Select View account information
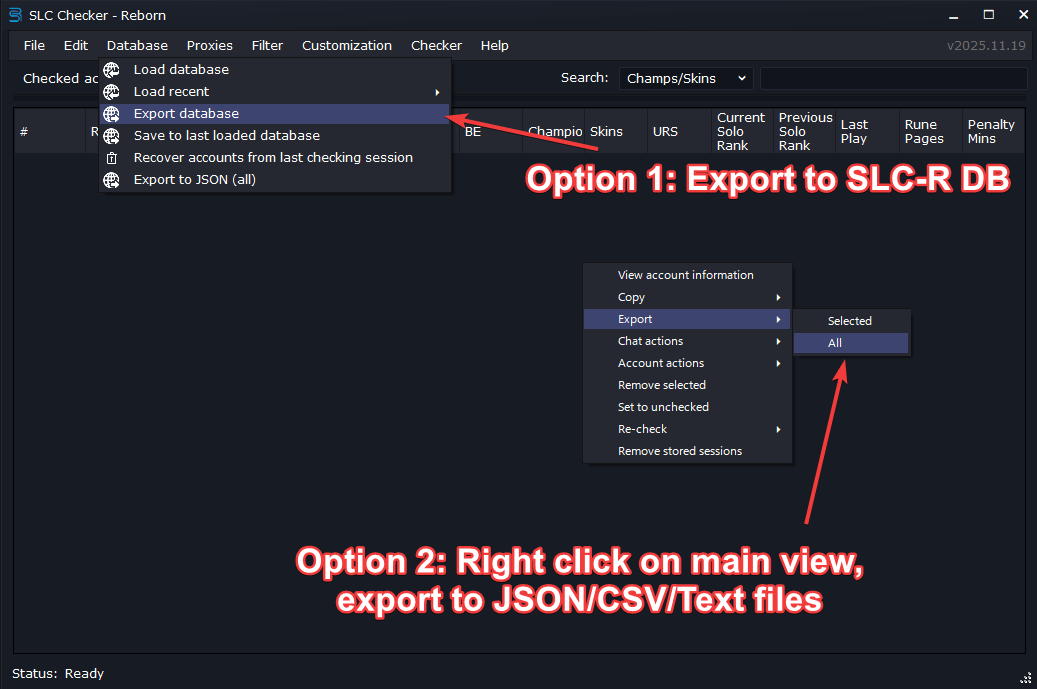The width and height of the screenshot is (1037, 689). click(686, 275)
